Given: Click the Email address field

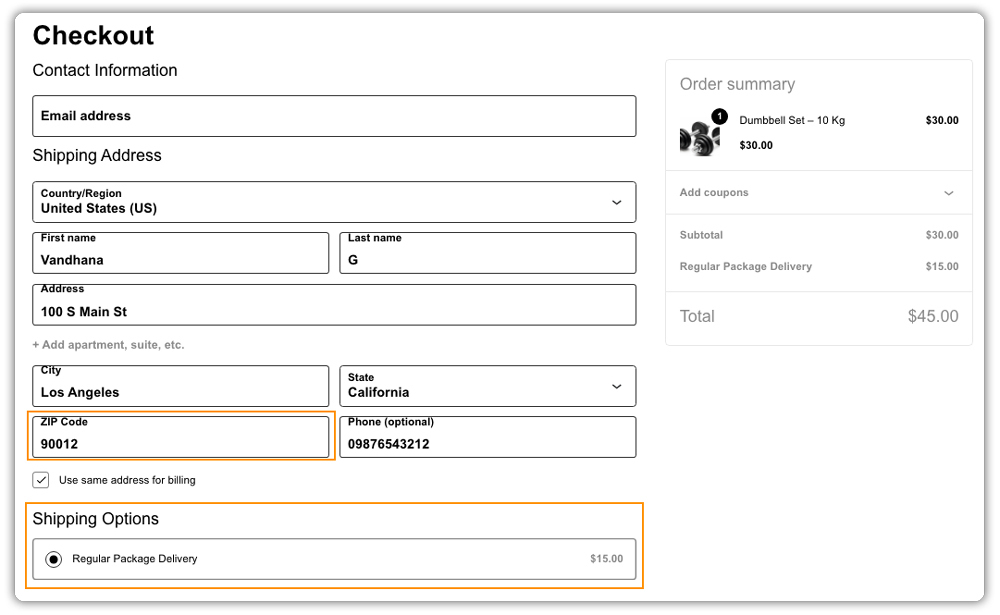Looking at the screenshot, I should click(x=334, y=116).
